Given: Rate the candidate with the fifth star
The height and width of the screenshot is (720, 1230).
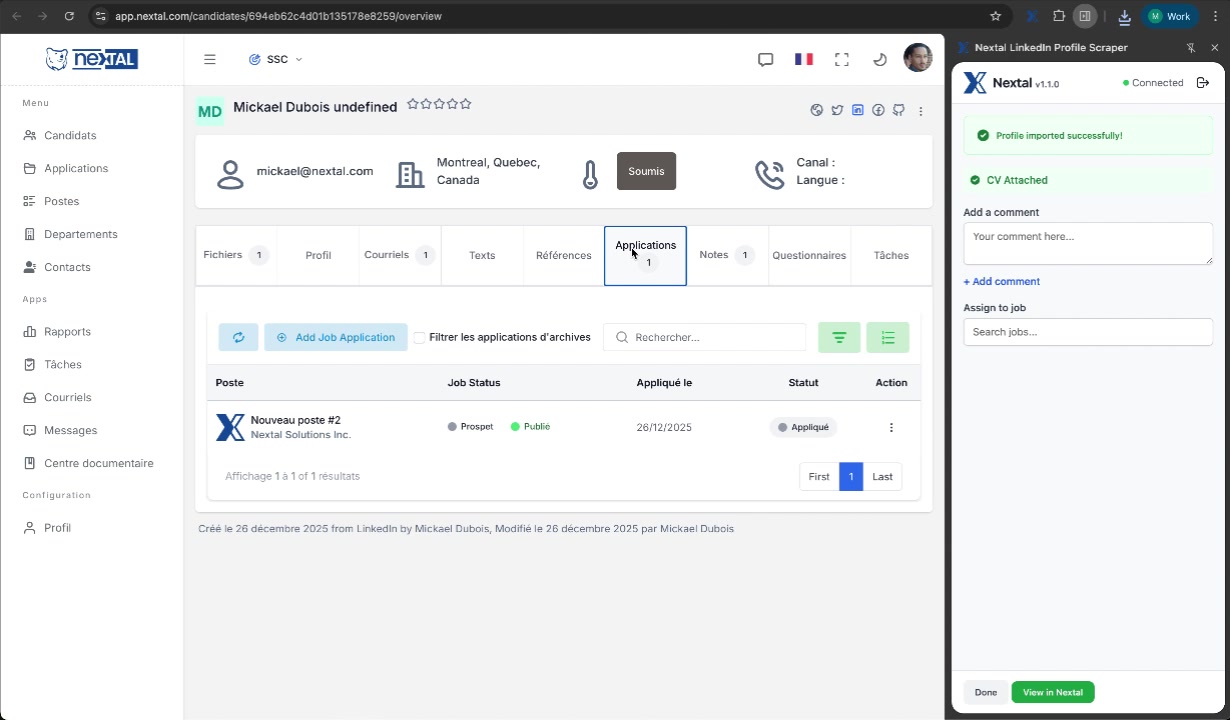Looking at the screenshot, I should pyautogui.click(x=465, y=104).
